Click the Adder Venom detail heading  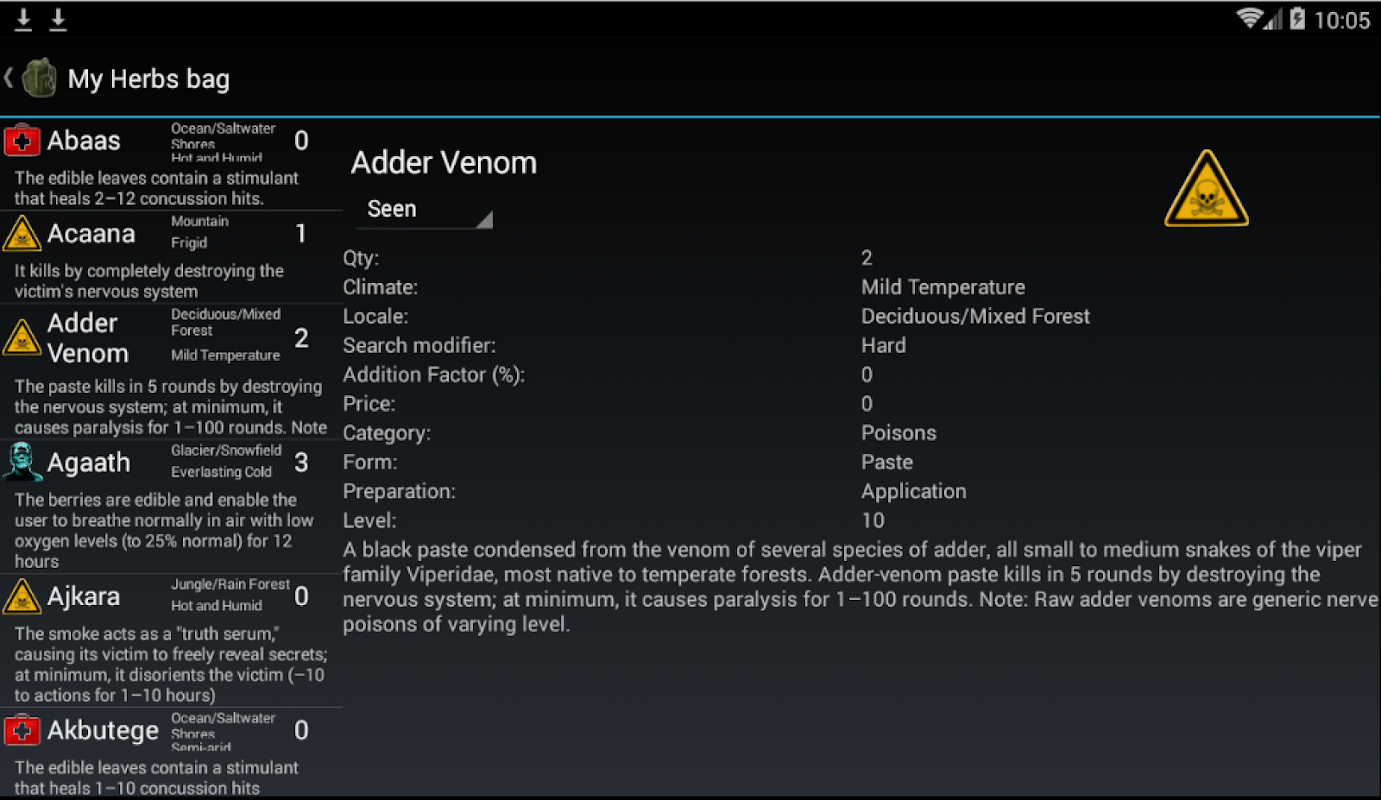(x=444, y=163)
